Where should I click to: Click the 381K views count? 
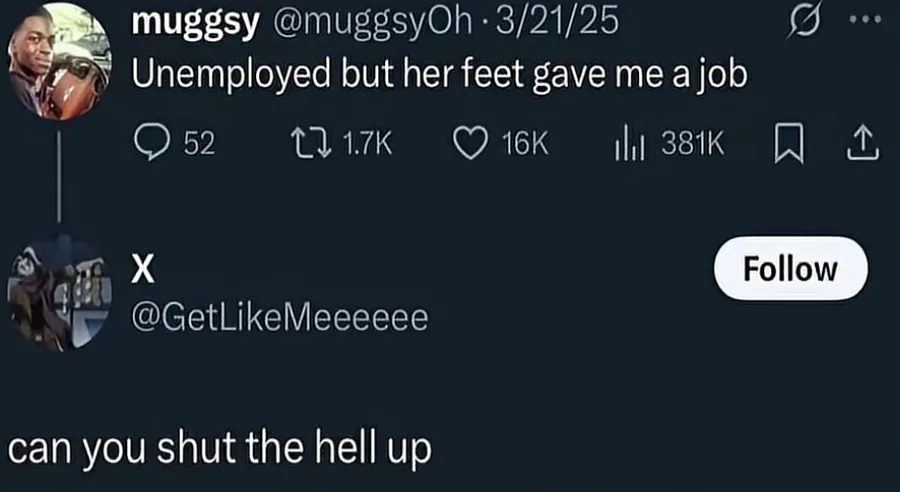click(x=692, y=144)
